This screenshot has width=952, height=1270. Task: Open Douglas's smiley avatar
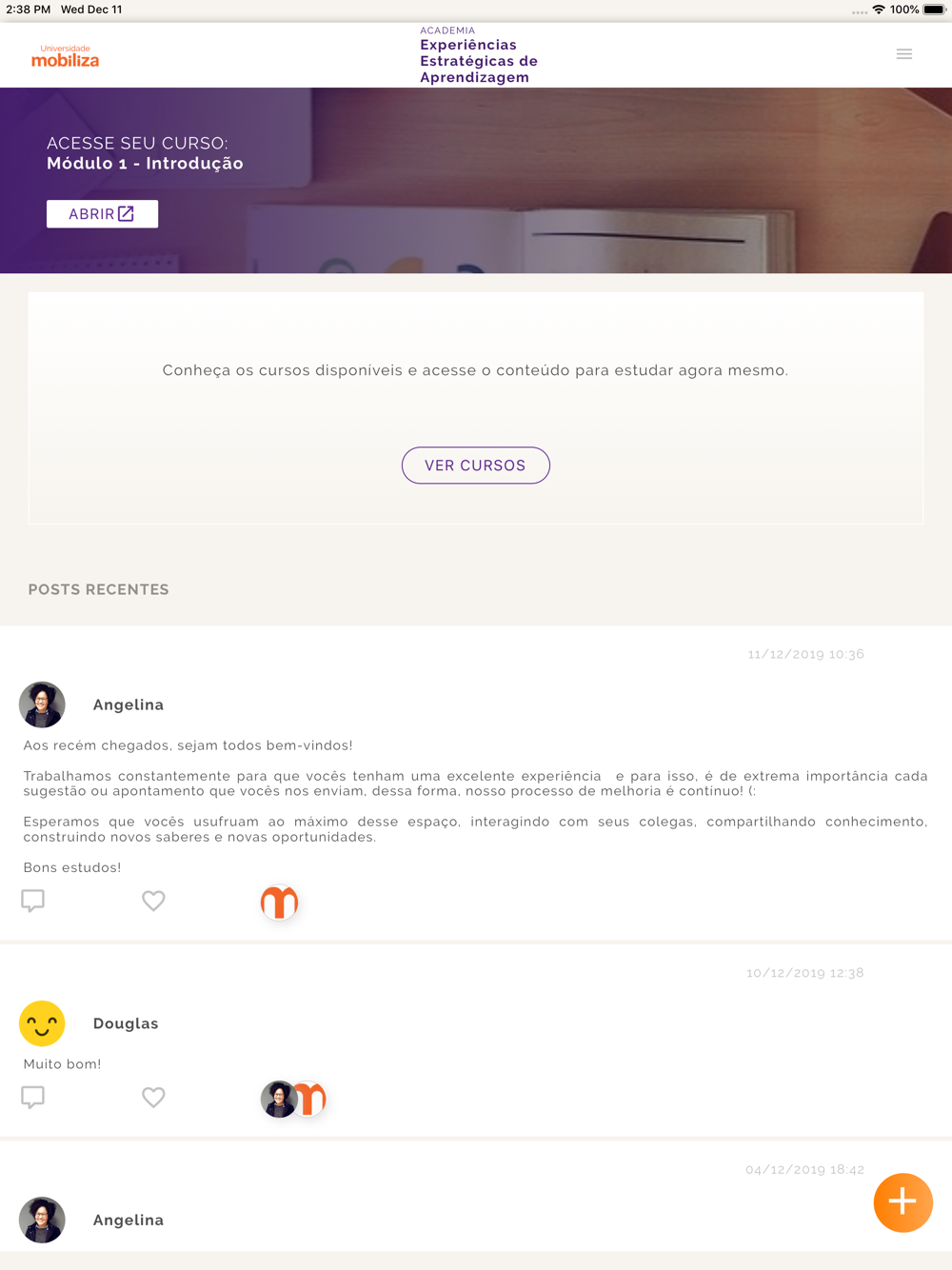42,1023
